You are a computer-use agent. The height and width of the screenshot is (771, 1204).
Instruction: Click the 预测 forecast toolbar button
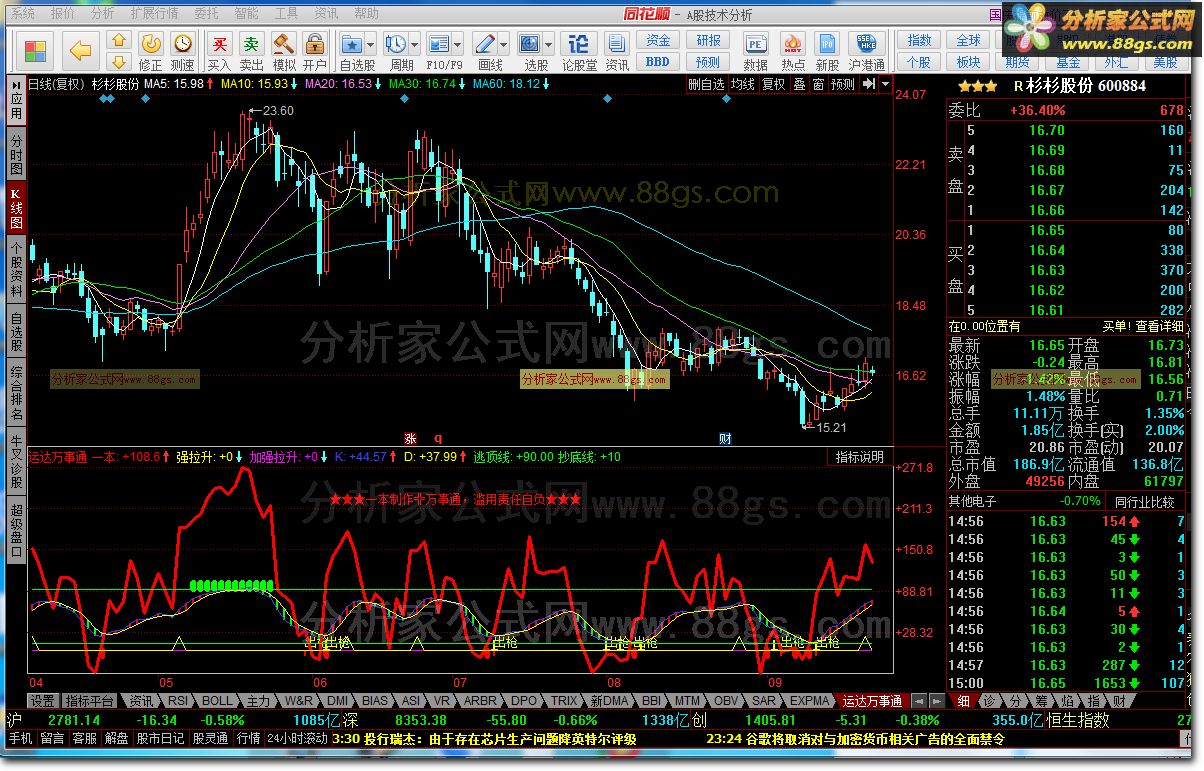click(x=708, y=62)
